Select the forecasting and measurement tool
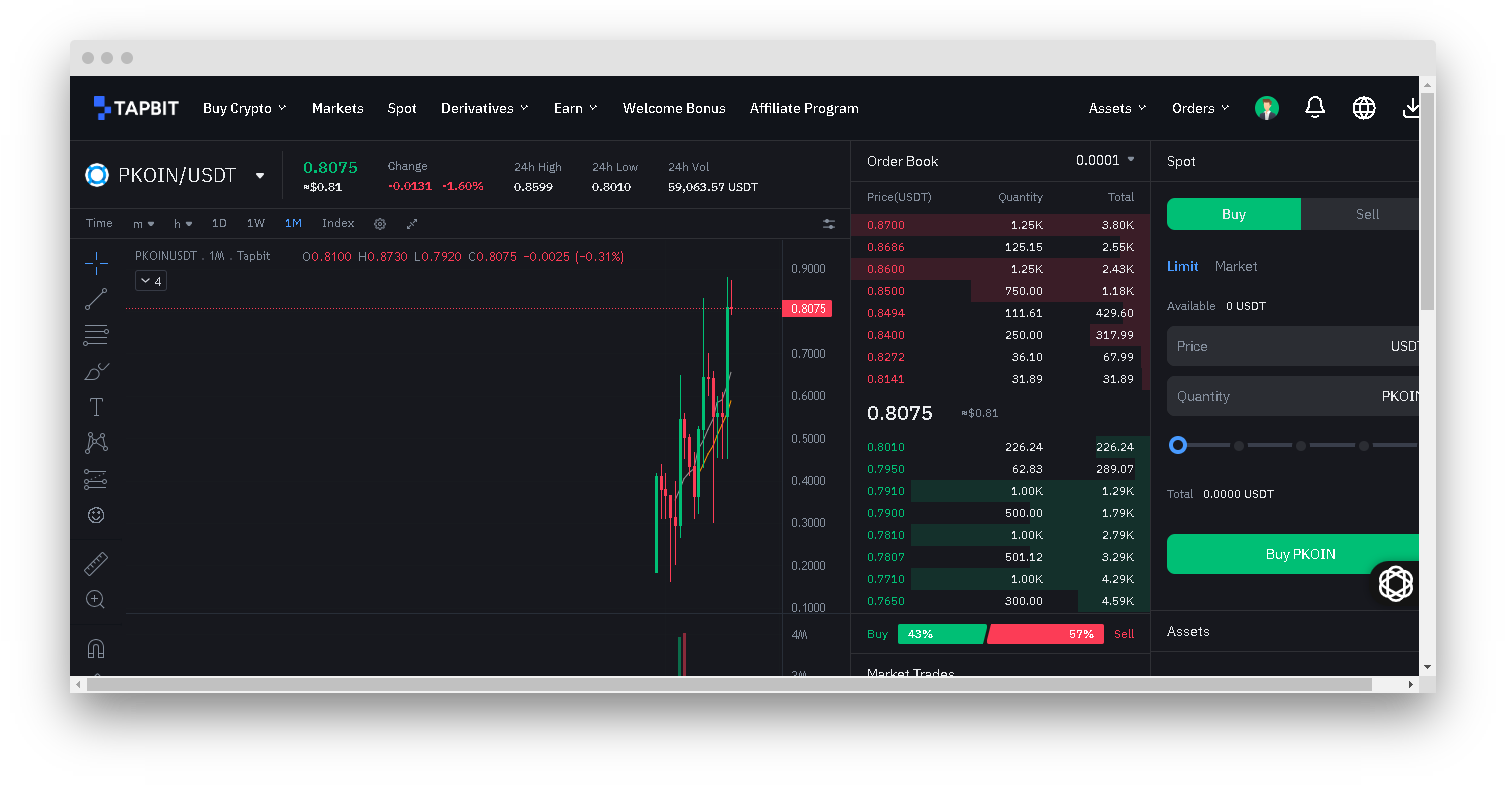The width and height of the screenshot is (1506, 793). (x=96, y=479)
